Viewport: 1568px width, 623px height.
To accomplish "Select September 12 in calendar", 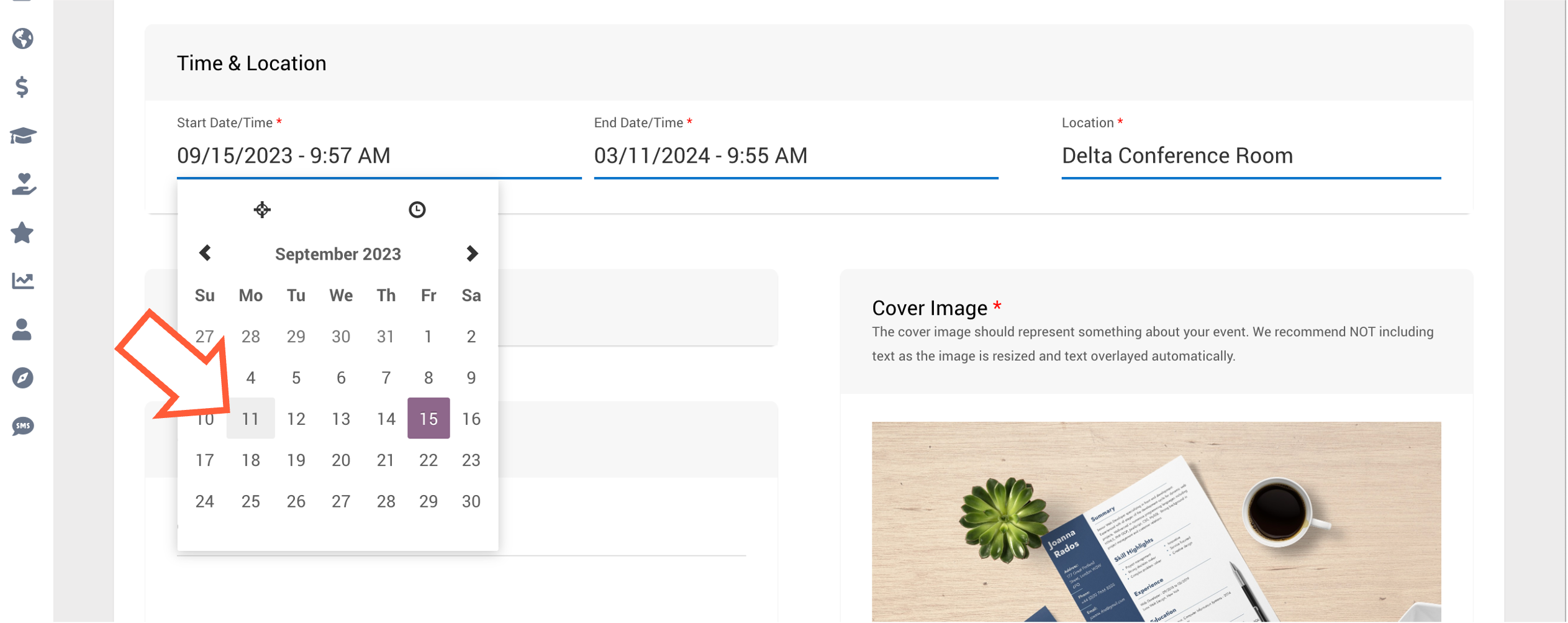I will 296,419.
